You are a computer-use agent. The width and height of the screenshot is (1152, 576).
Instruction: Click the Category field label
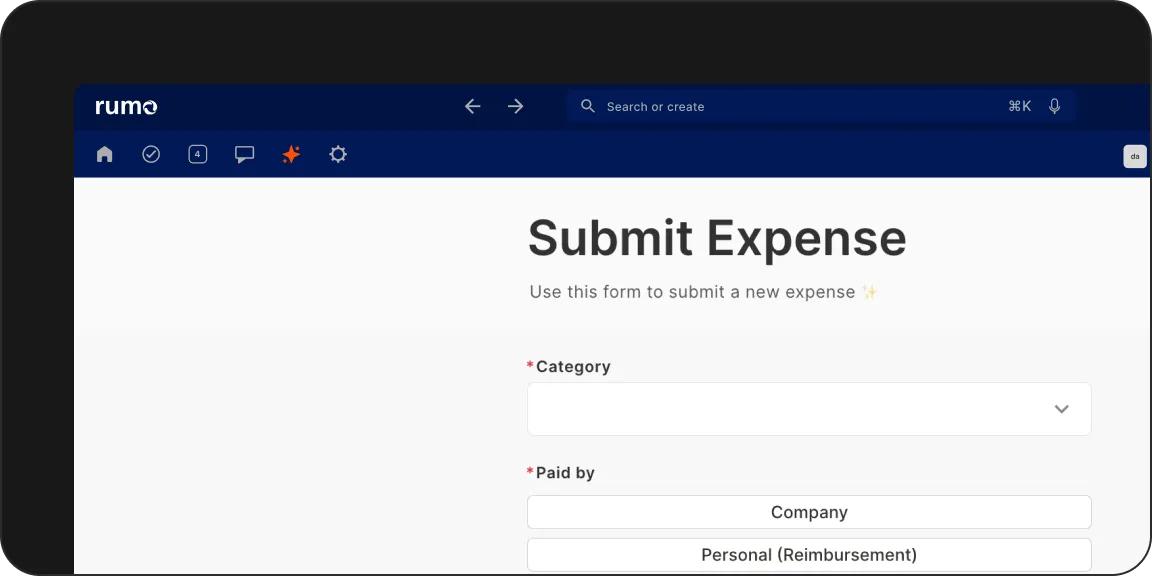573,367
